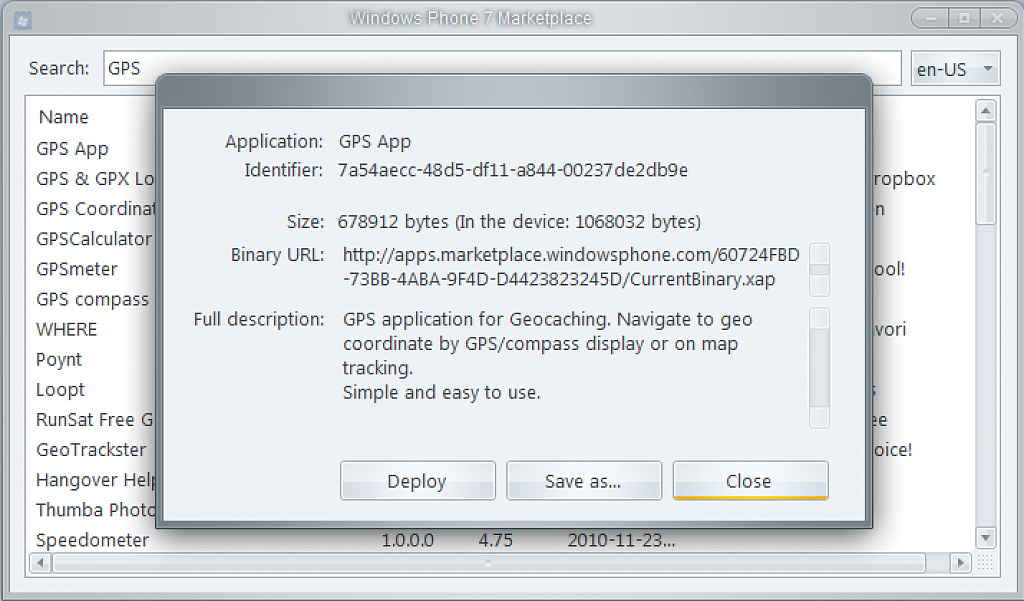Click the full description text
This screenshot has height=601, width=1024.
tap(547, 356)
